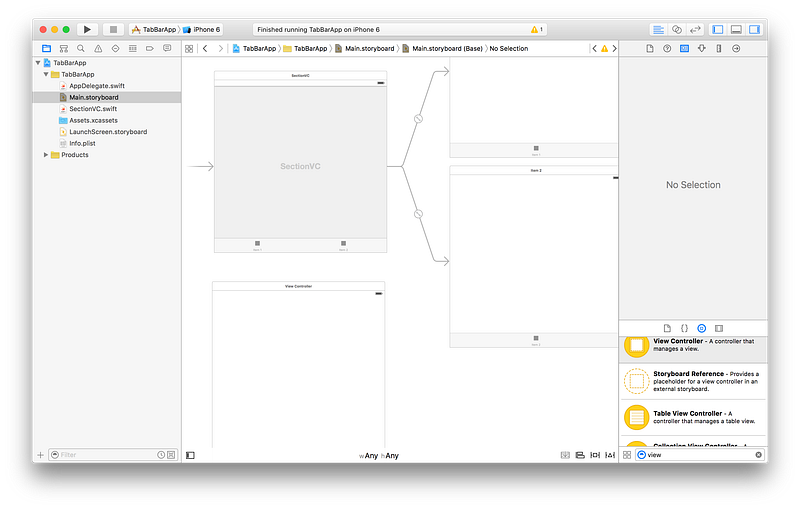Open the report navigator
Screen dimensions: 800x509
pyautogui.click(x=167, y=48)
